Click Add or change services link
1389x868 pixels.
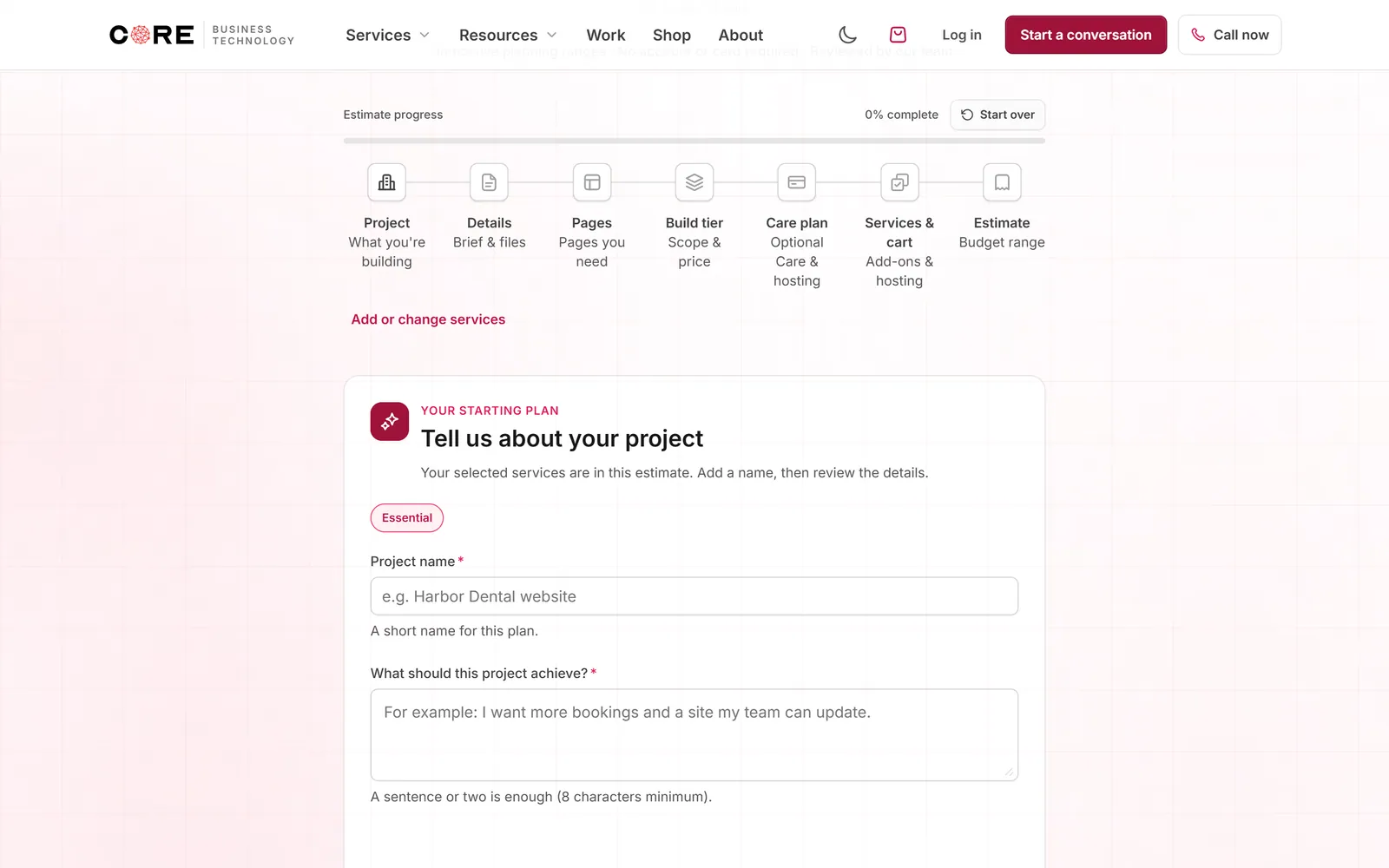point(428,319)
